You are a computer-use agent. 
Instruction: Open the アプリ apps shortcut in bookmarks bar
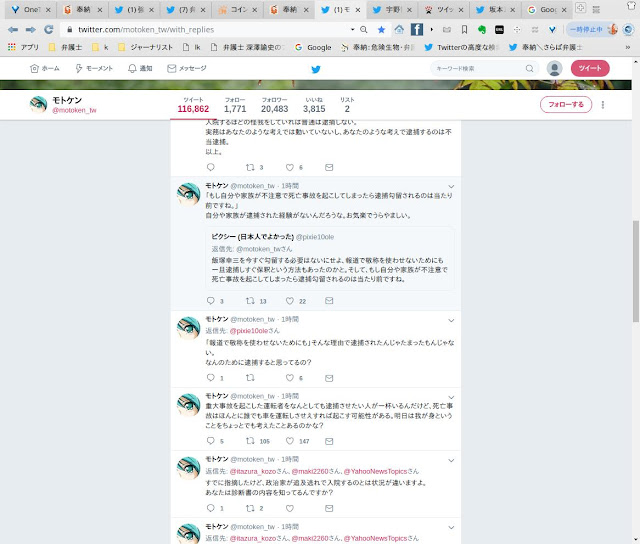[x=23, y=47]
